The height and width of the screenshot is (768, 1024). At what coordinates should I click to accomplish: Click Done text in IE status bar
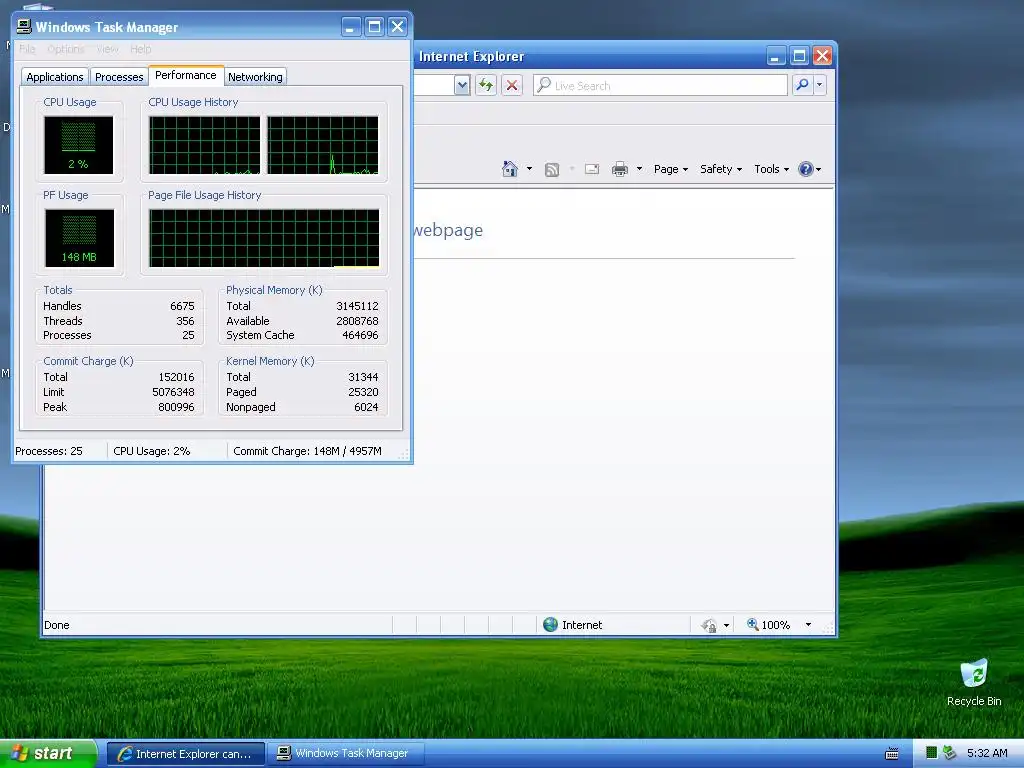(x=57, y=625)
